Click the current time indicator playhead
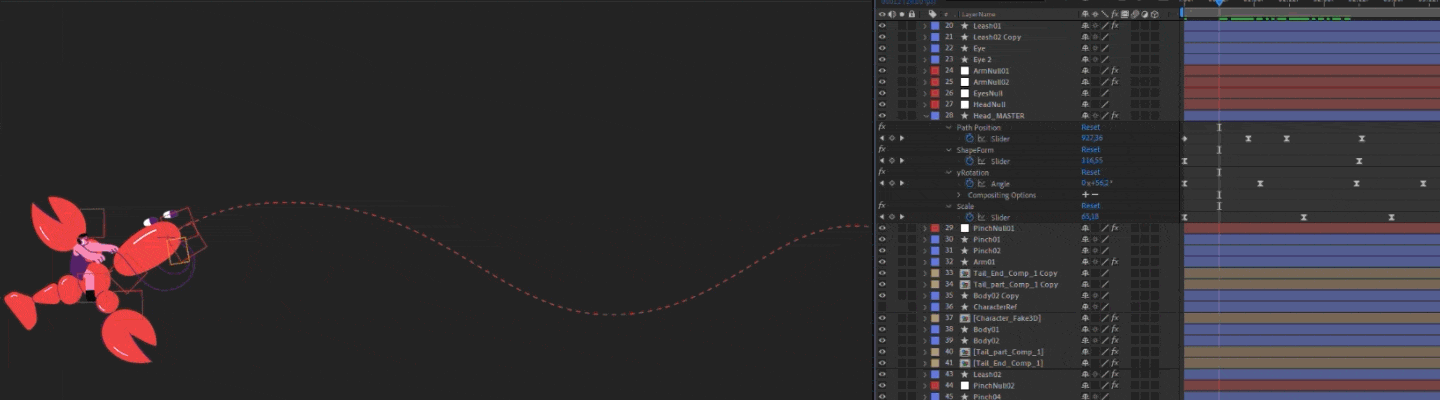The image size is (1440, 400). pos(1219,3)
